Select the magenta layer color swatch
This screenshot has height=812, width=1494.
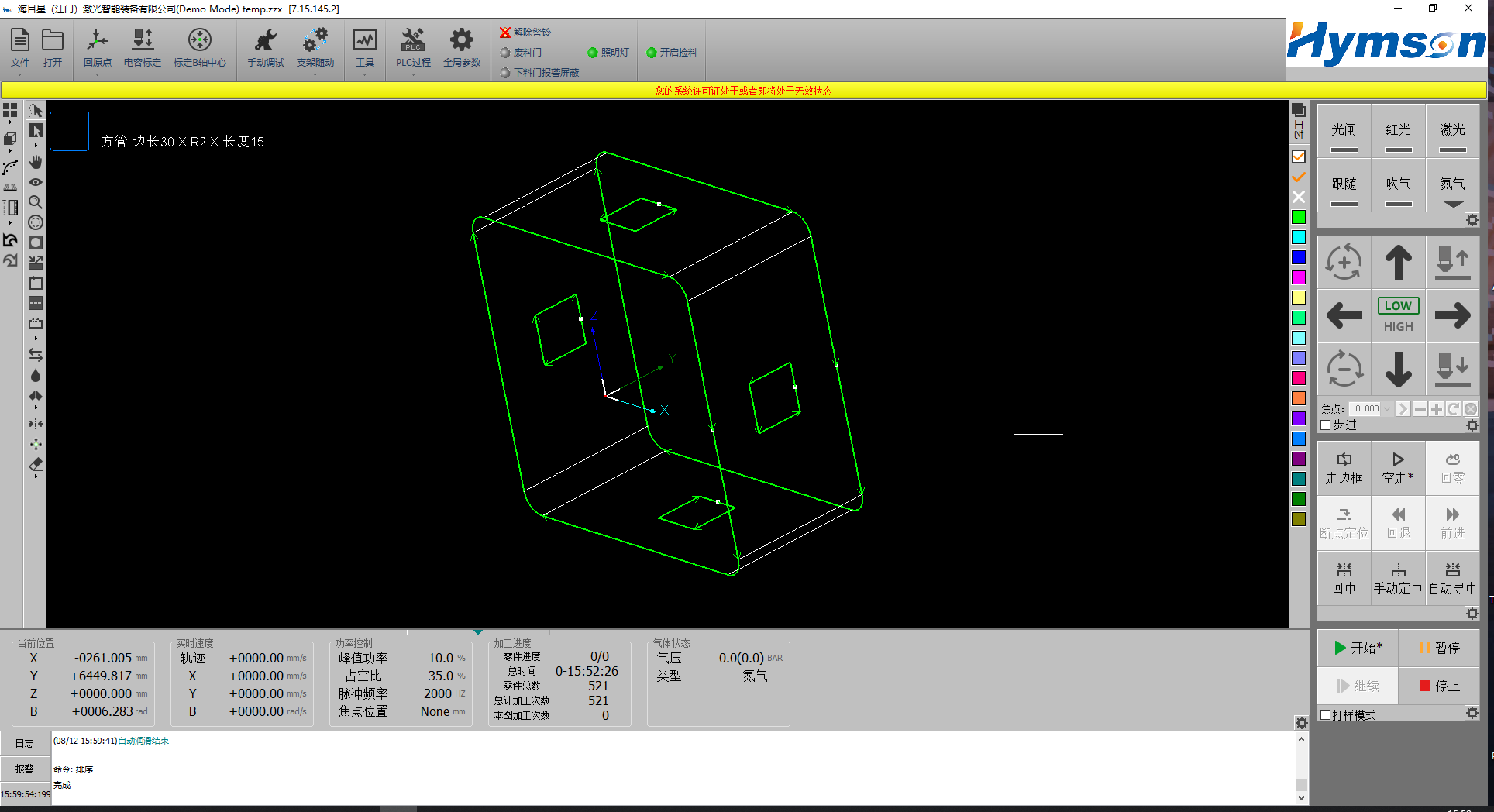(x=1299, y=277)
